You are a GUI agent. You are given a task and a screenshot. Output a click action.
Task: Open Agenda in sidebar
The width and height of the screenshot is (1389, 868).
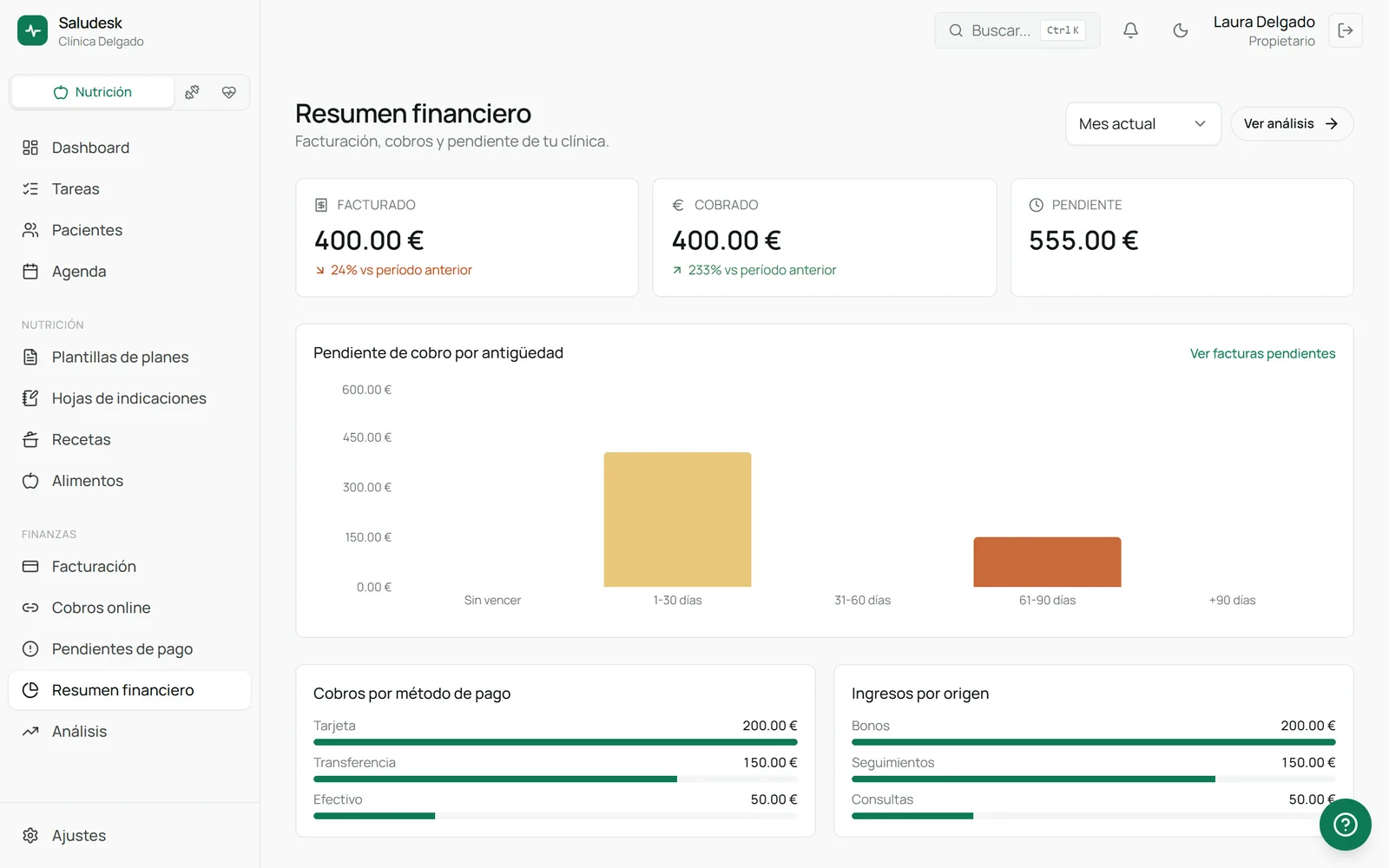(x=130, y=272)
